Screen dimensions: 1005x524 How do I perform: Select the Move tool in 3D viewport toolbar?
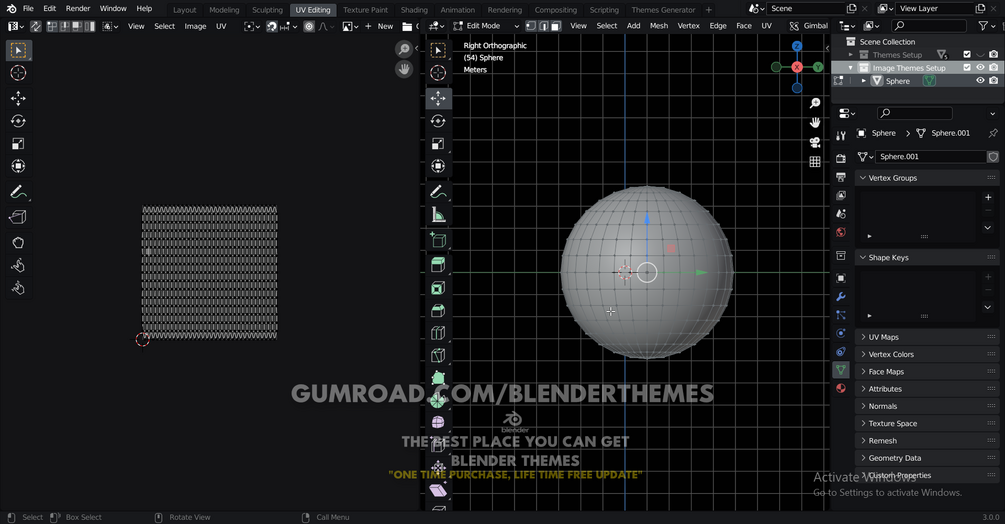pos(438,98)
